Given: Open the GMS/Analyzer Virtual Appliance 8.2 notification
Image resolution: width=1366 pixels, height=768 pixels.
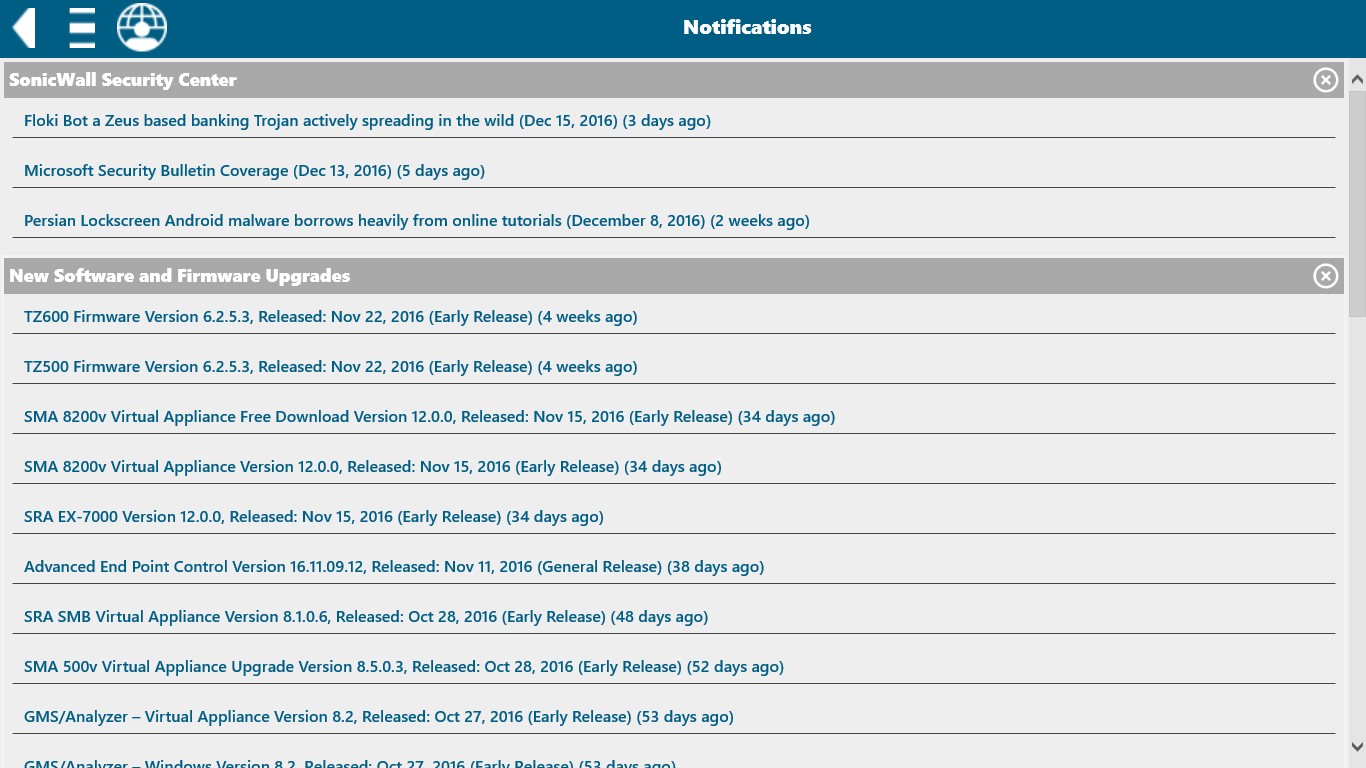Looking at the screenshot, I should [378, 716].
